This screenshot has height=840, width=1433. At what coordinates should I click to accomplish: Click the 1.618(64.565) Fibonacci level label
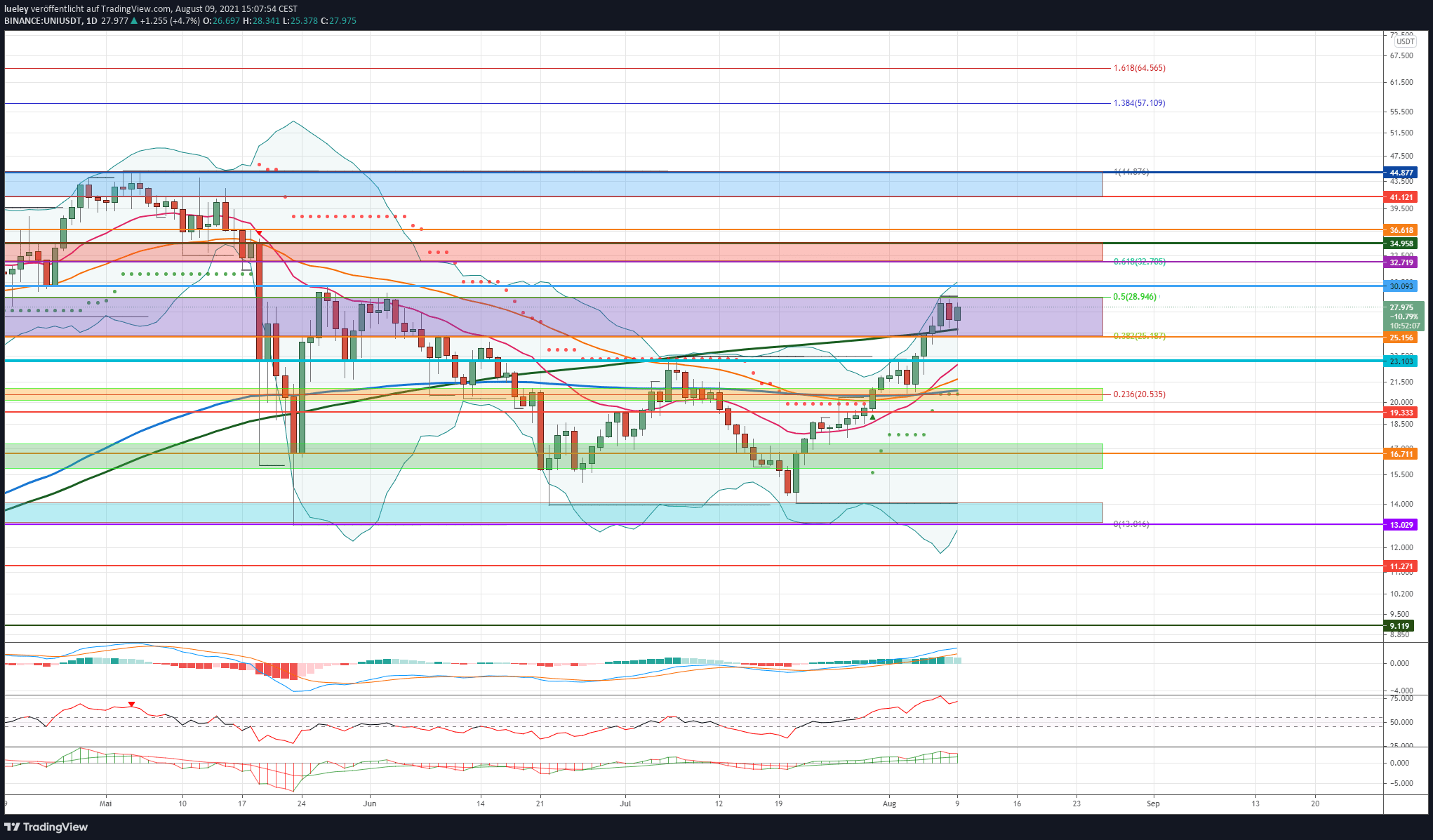(1139, 68)
